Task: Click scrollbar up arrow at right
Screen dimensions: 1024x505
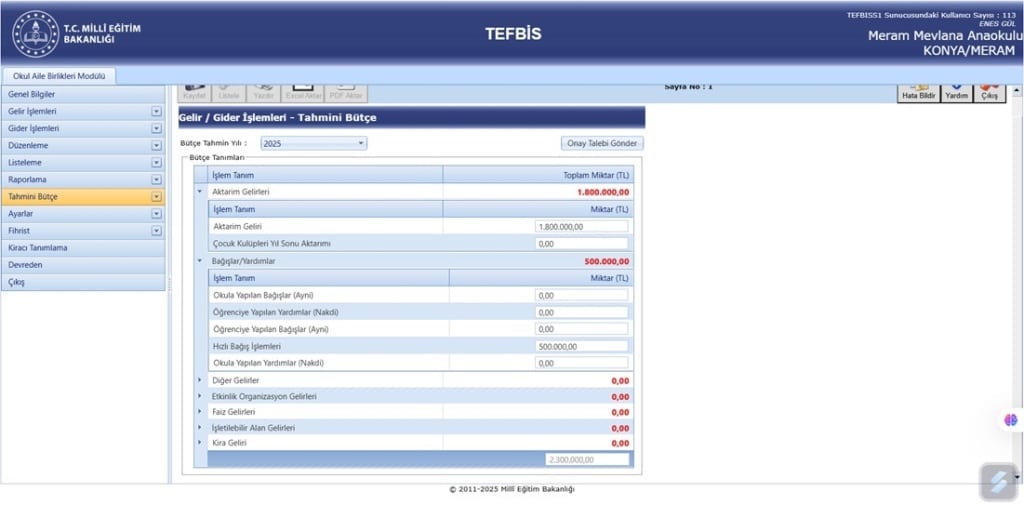Action: point(1017,92)
